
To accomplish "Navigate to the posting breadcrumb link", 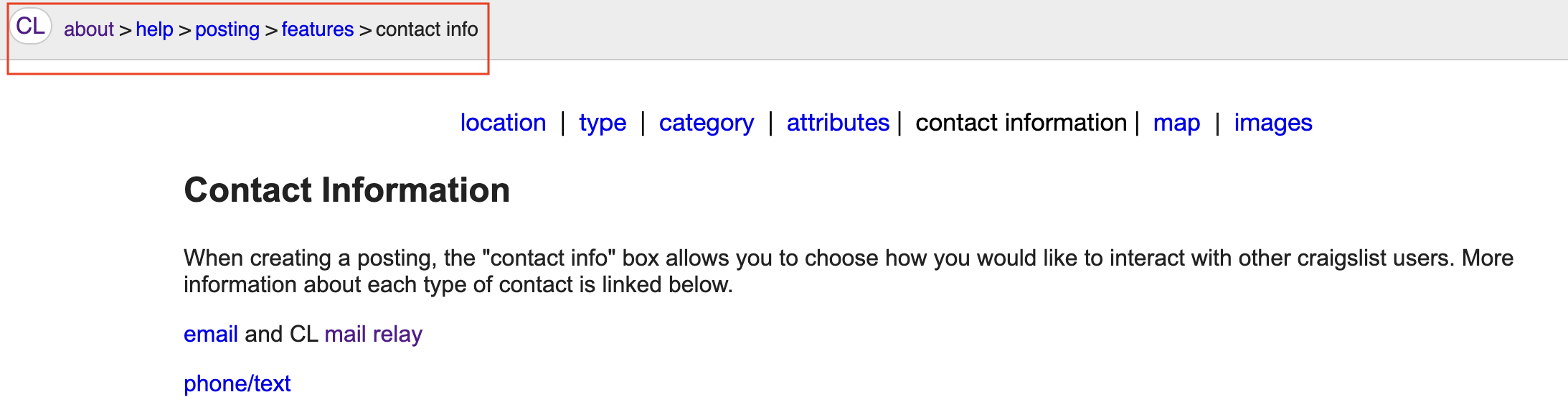I will 227,29.
